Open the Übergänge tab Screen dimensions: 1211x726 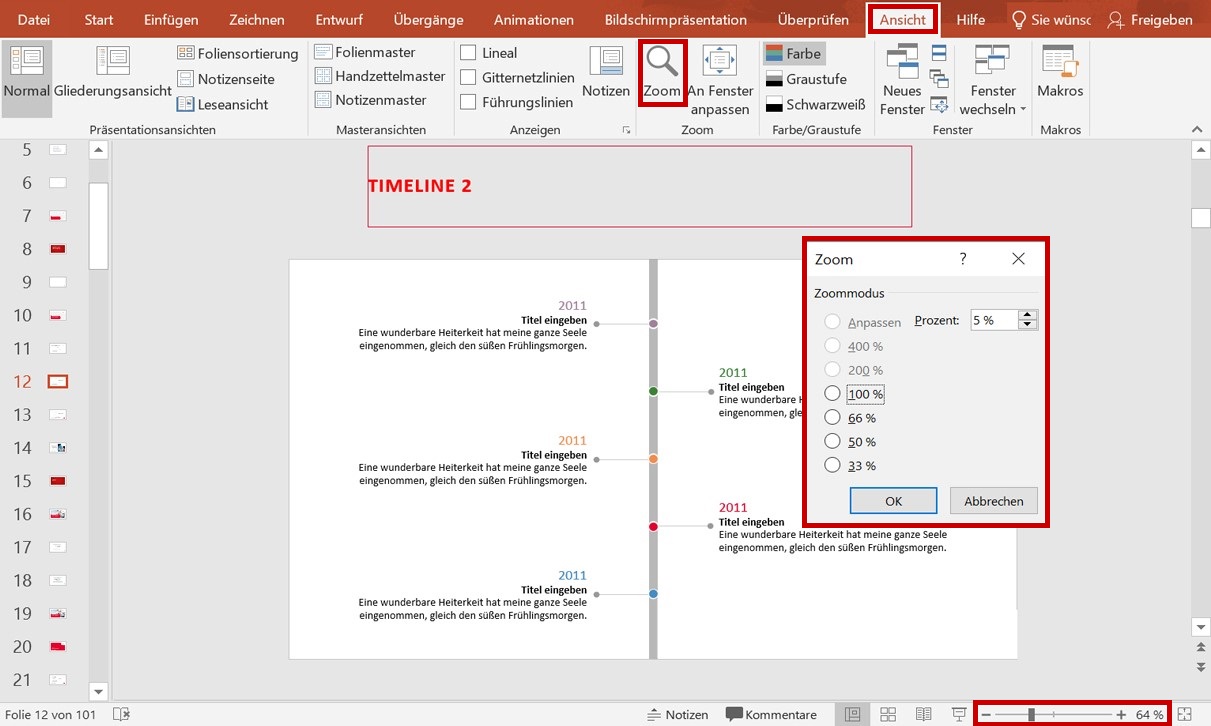[x=429, y=20]
